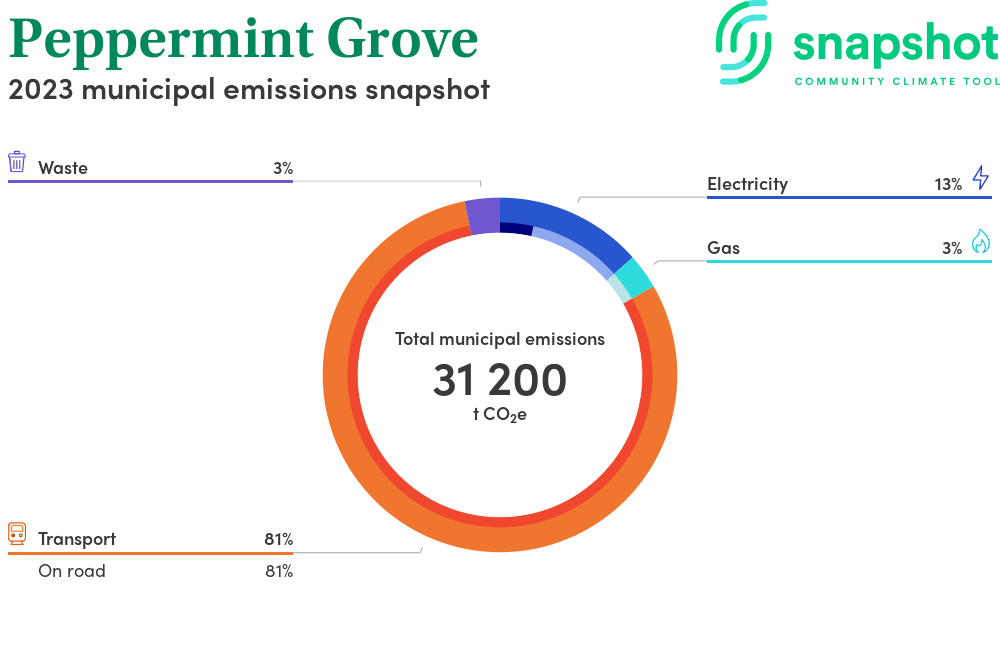This screenshot has width=1000, height=670.
Task: Click the snapshot wordmark text
Action: (895, 42)
